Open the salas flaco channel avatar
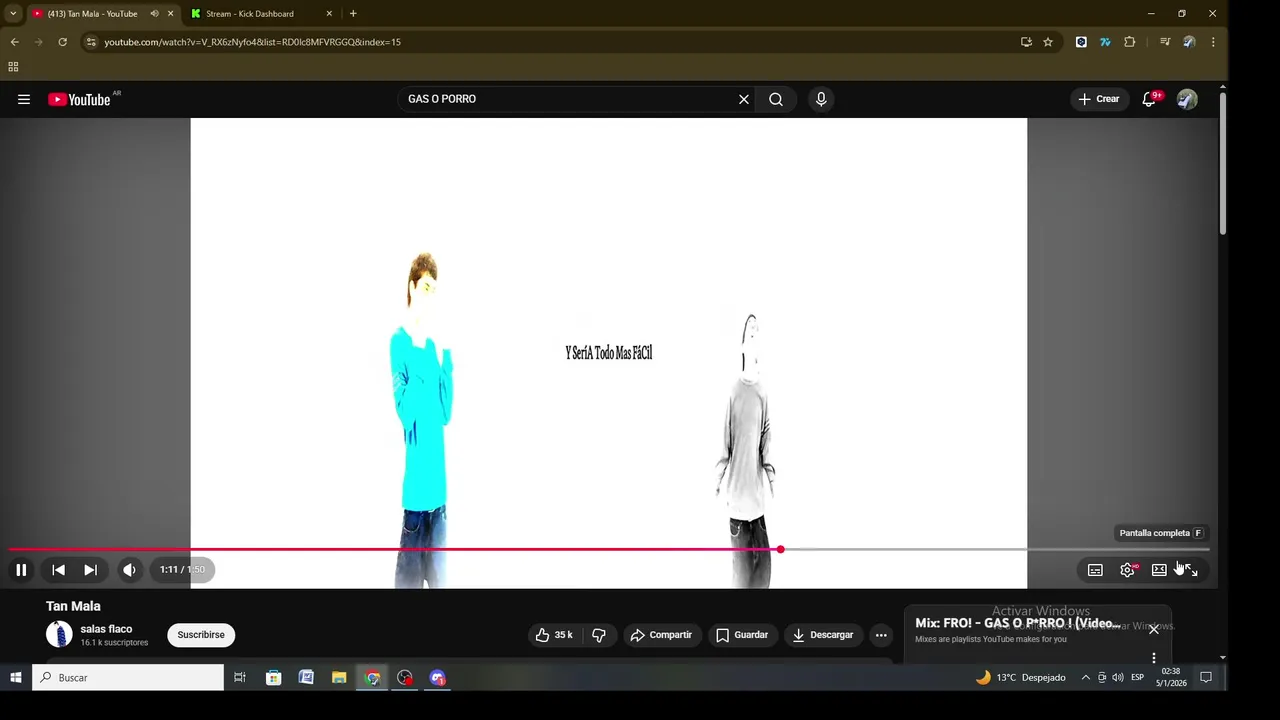The height and width of the screenshot is (720, 1280). pos(59,635)
